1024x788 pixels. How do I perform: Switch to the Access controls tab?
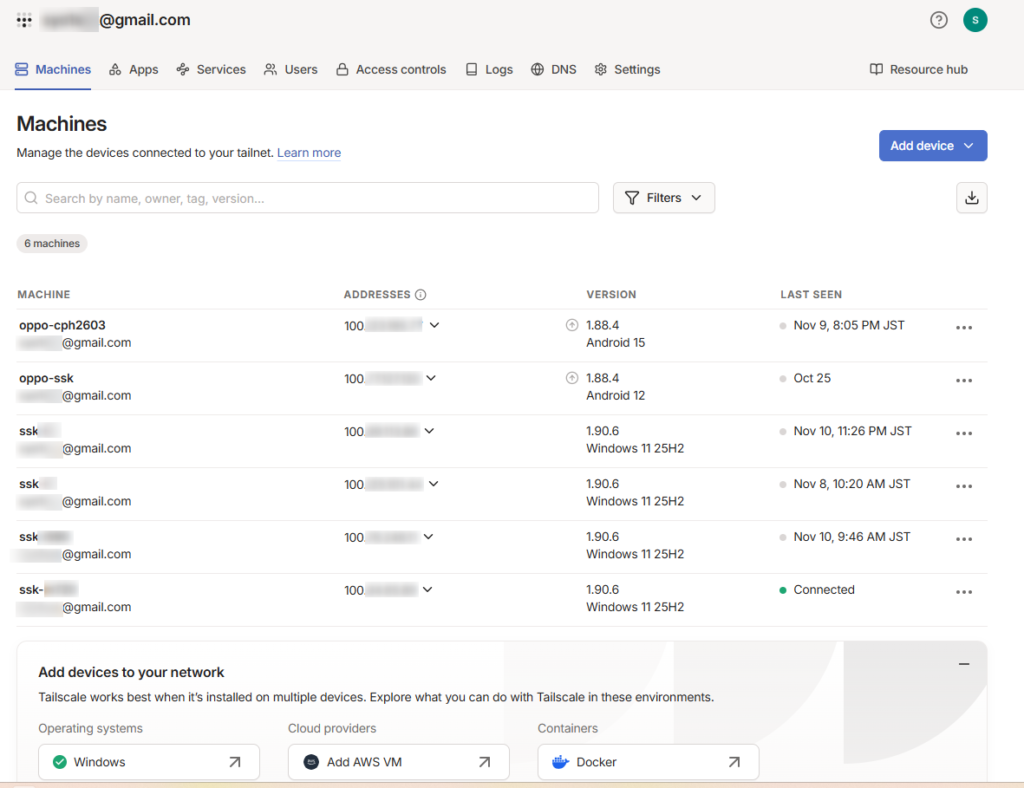pyautogui.click(x=391, y=70)
